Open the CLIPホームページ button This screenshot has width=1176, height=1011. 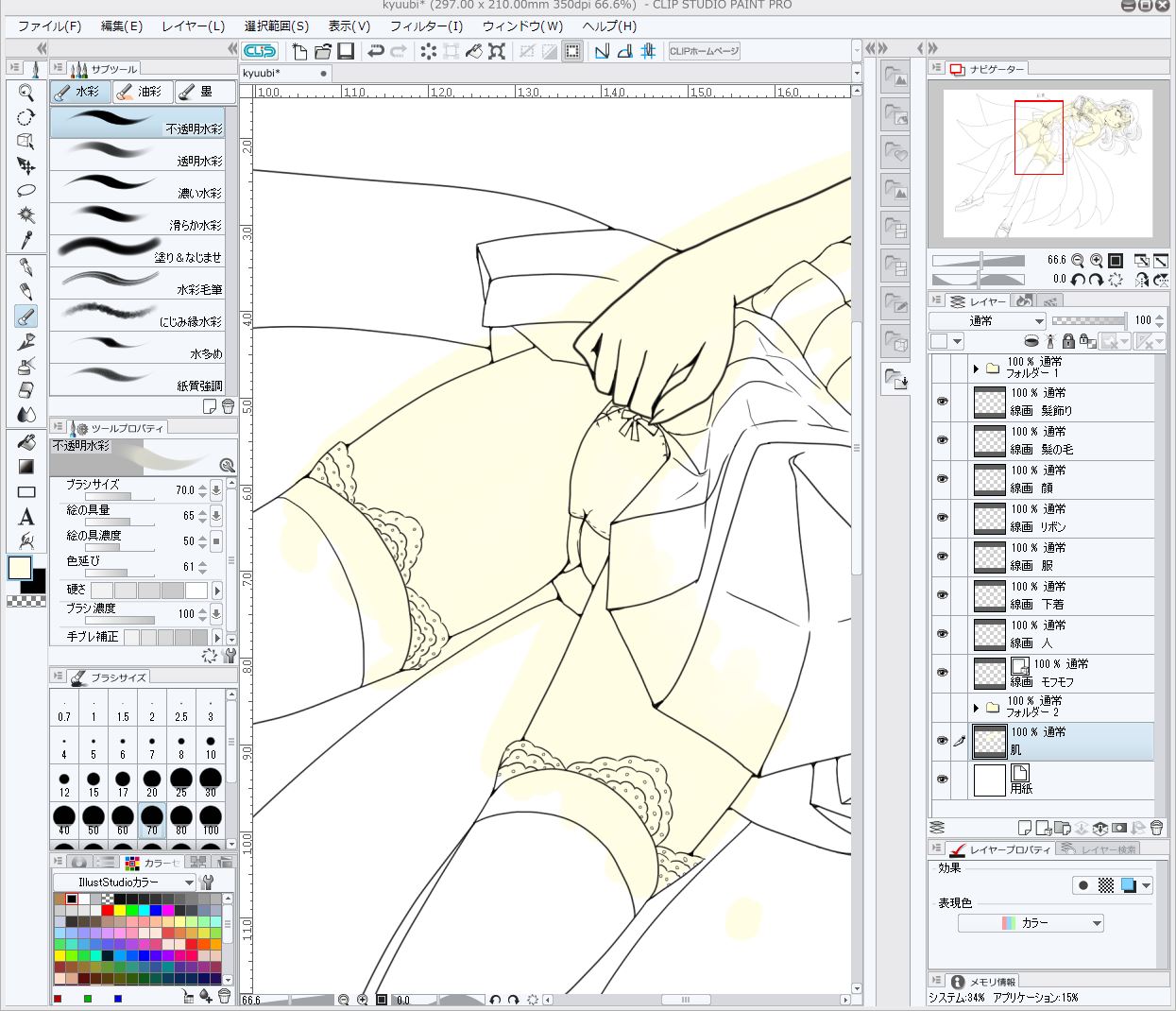tap(704, 51)
